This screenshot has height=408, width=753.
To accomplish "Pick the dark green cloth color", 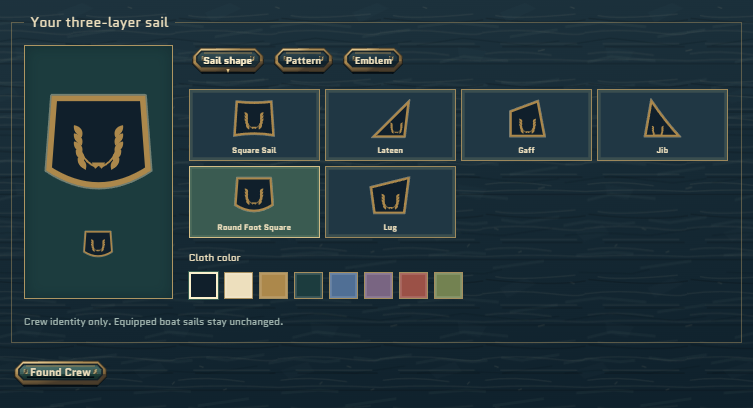I will (x=308, y=286).
